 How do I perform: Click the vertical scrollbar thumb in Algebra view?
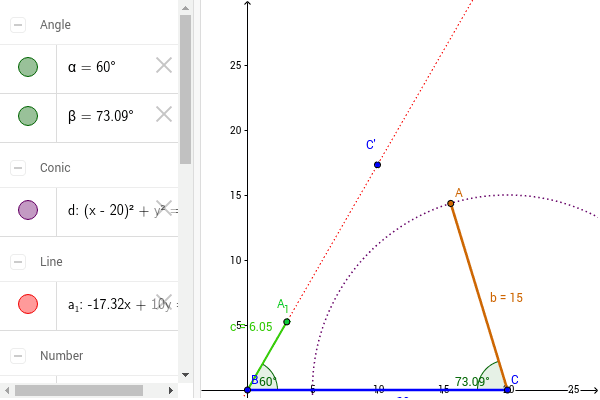click(x=186, y=90)
